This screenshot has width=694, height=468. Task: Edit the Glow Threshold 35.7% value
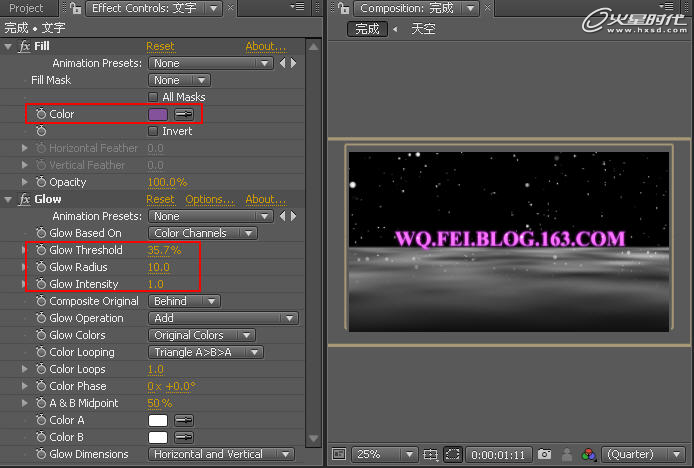click(x=164, y=250)
